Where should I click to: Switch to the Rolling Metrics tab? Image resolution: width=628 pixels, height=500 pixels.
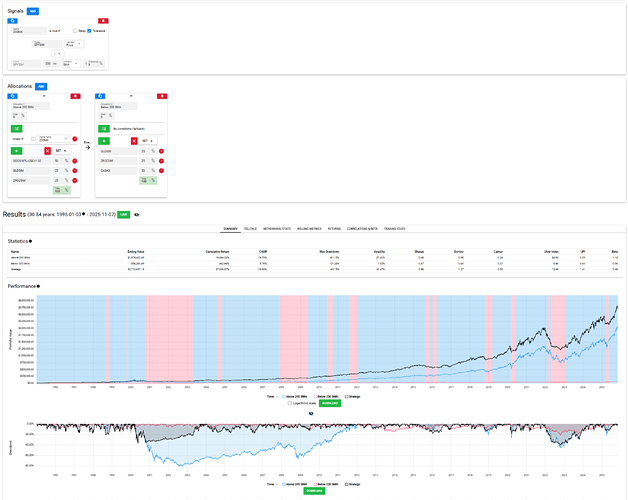point(309,229)
